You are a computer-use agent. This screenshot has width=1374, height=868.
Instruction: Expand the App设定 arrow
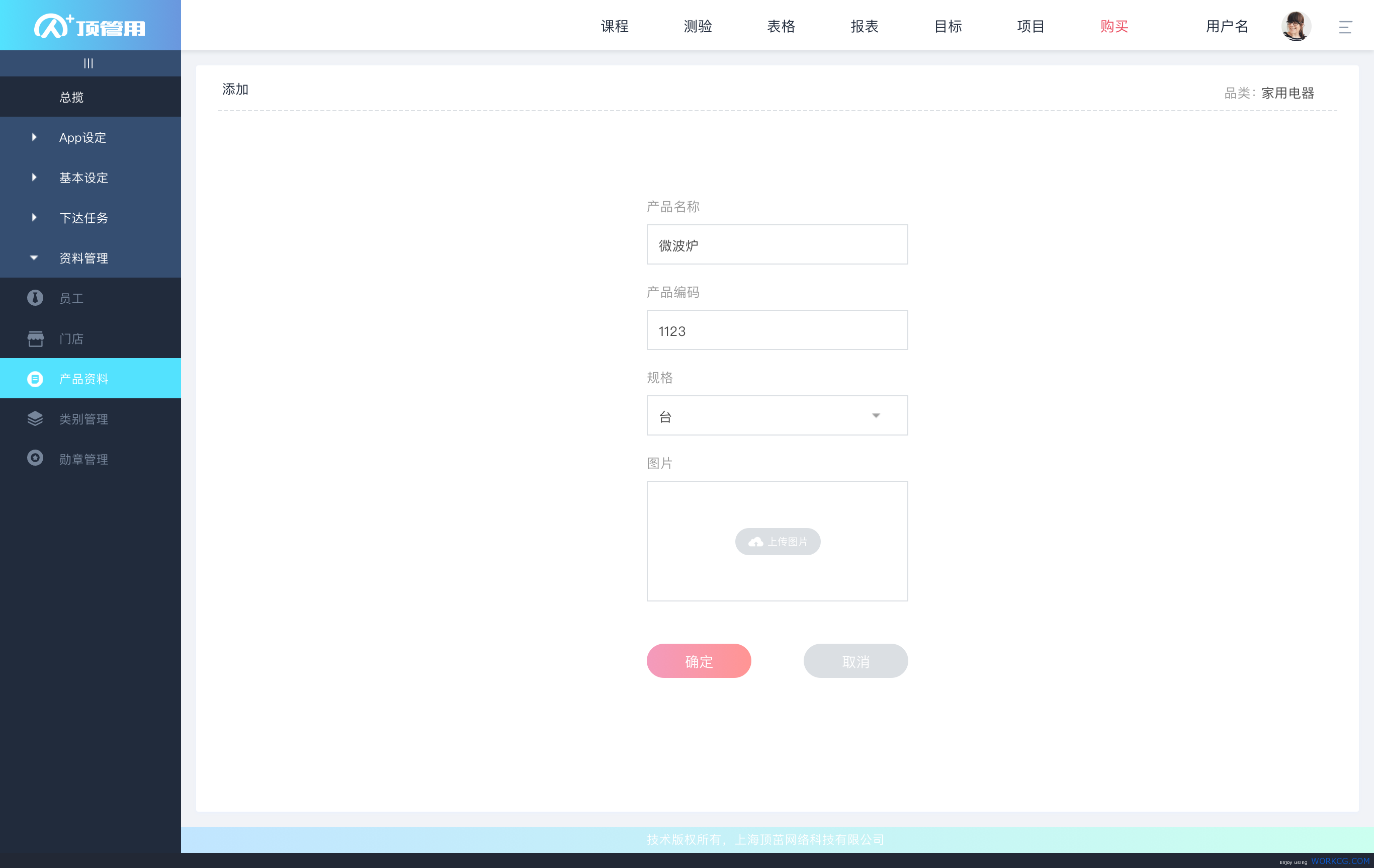34,137
